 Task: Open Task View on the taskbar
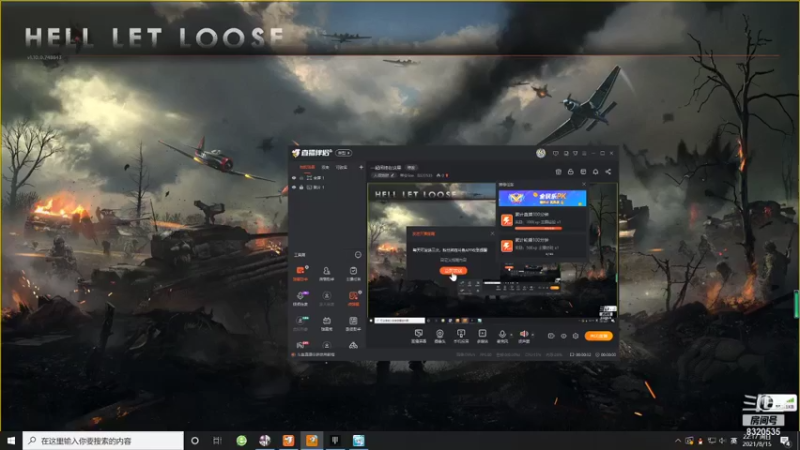pyautogui.click(x=217, y=441)
